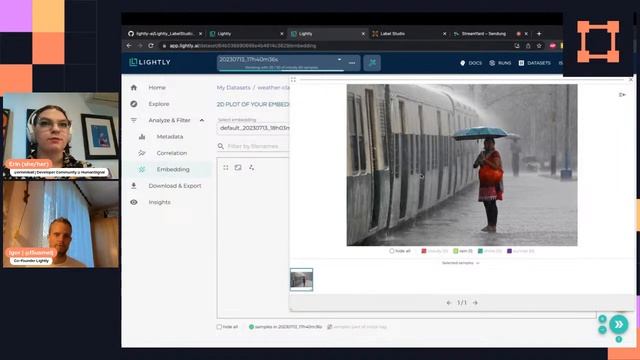
Task: Click the browser back arrow
Action: click(x=129, y=46)
